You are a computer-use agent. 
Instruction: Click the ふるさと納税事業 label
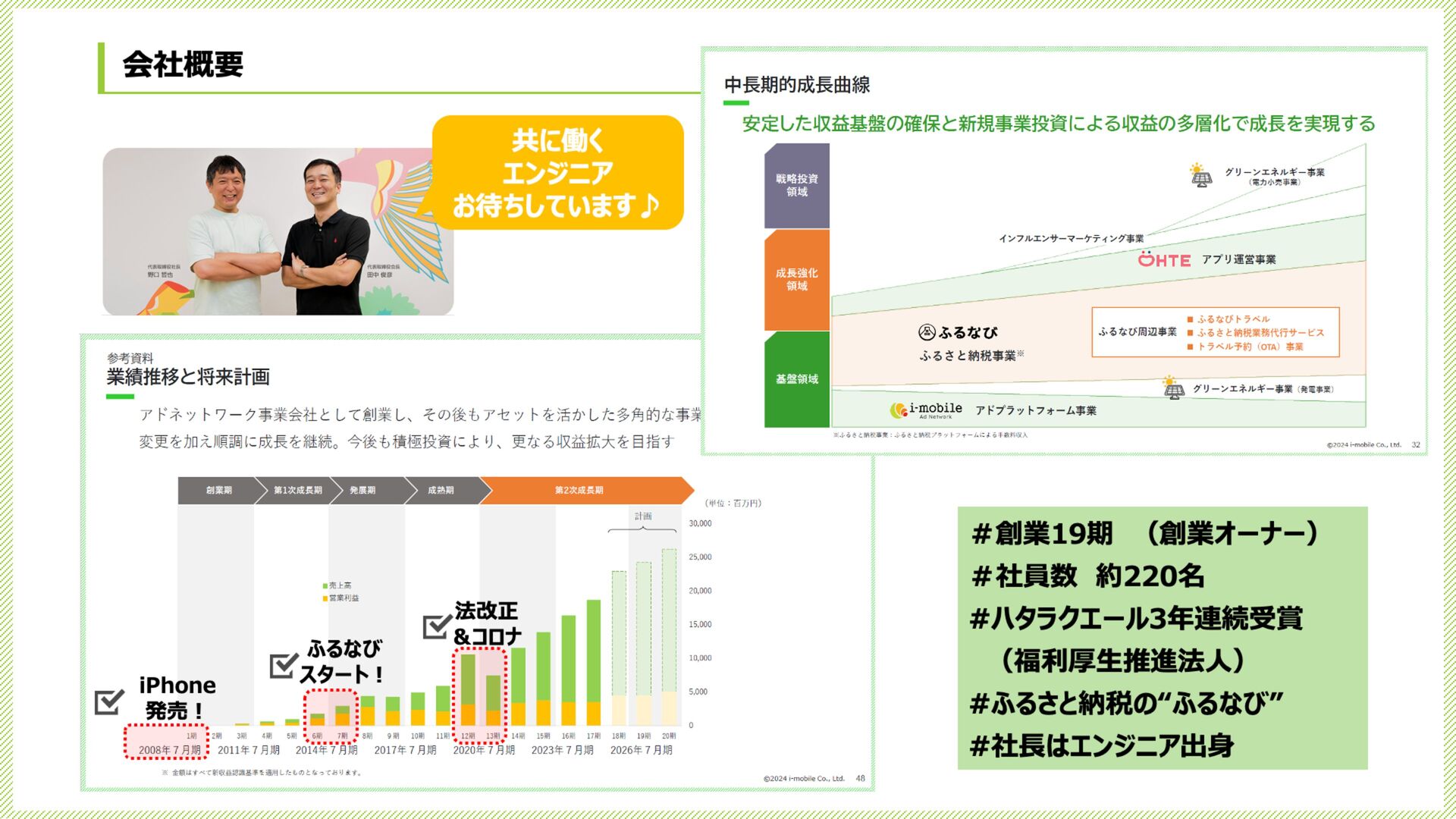[971, 355]
